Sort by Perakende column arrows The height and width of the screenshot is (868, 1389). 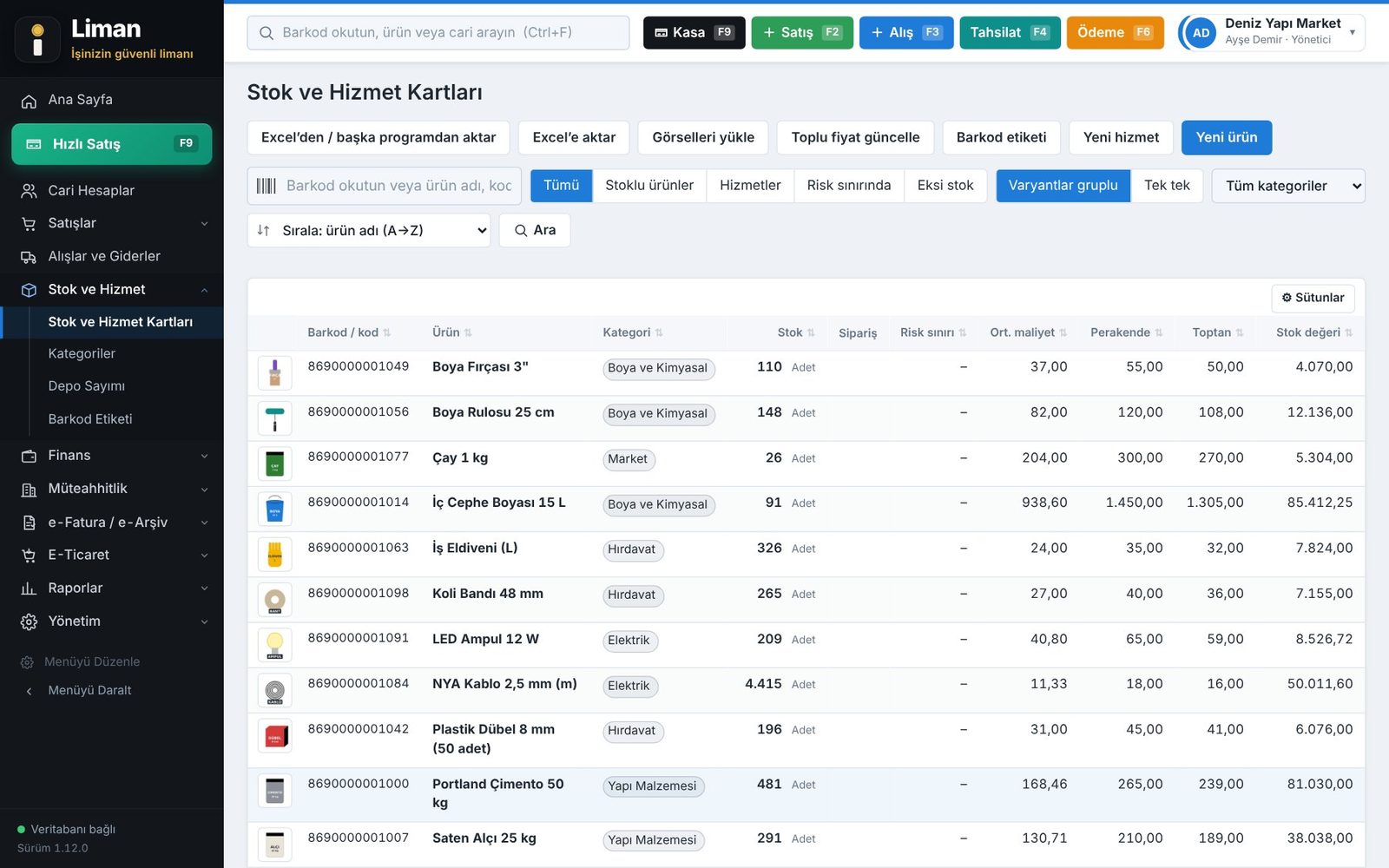click(x=1159, y=333)
